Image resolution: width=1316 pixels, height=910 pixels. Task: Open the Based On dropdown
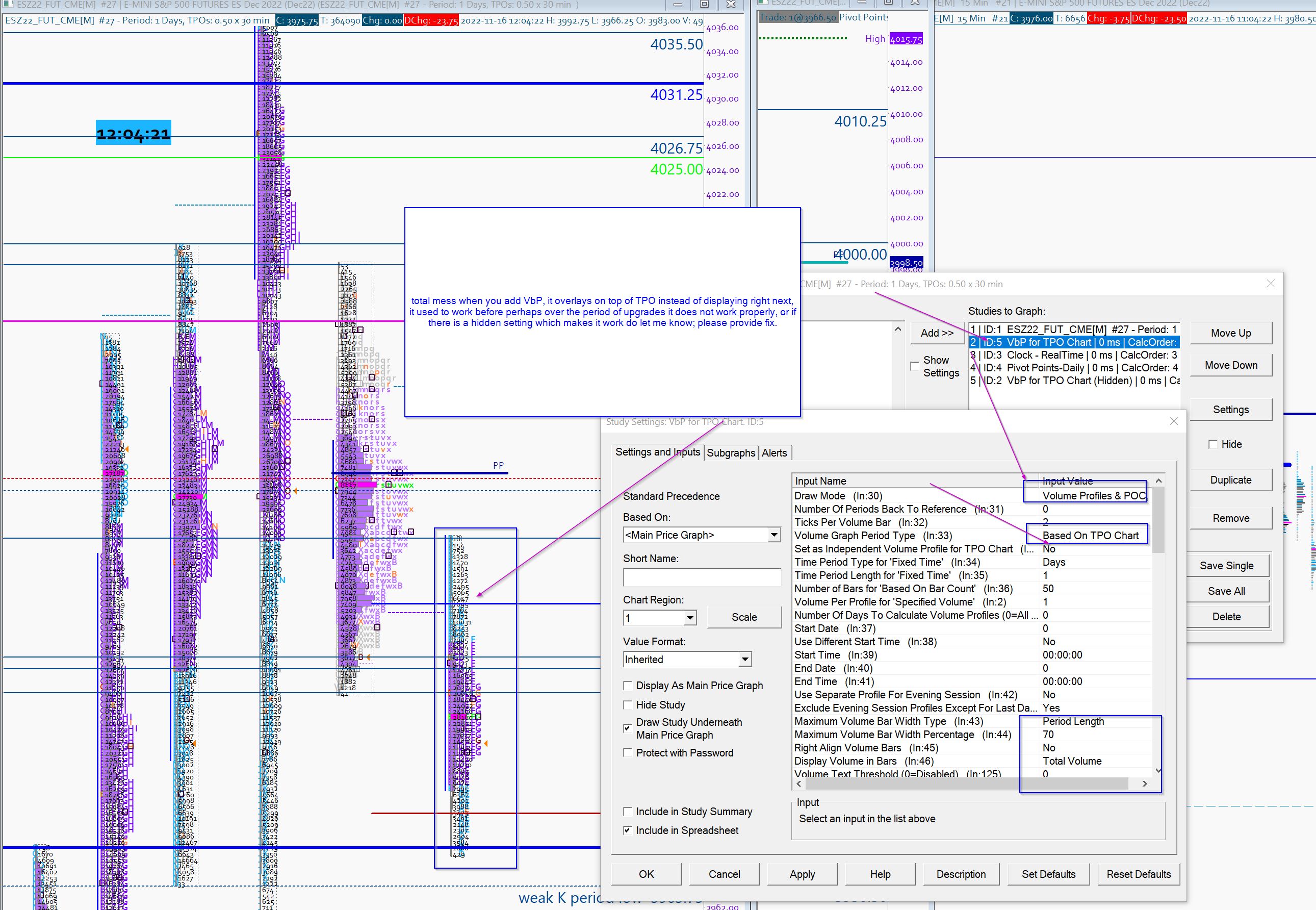click(773, 535)
